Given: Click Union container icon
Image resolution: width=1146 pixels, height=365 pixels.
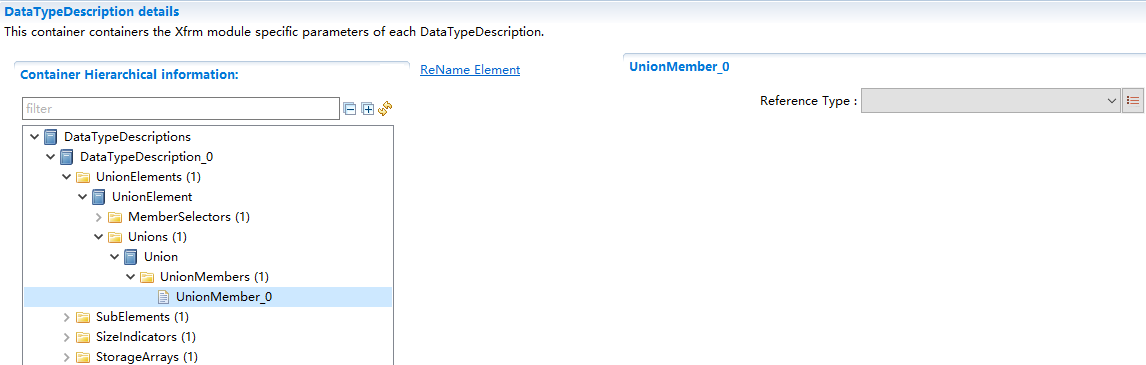Looking at the screenshot, I should (x=131, y=257).
